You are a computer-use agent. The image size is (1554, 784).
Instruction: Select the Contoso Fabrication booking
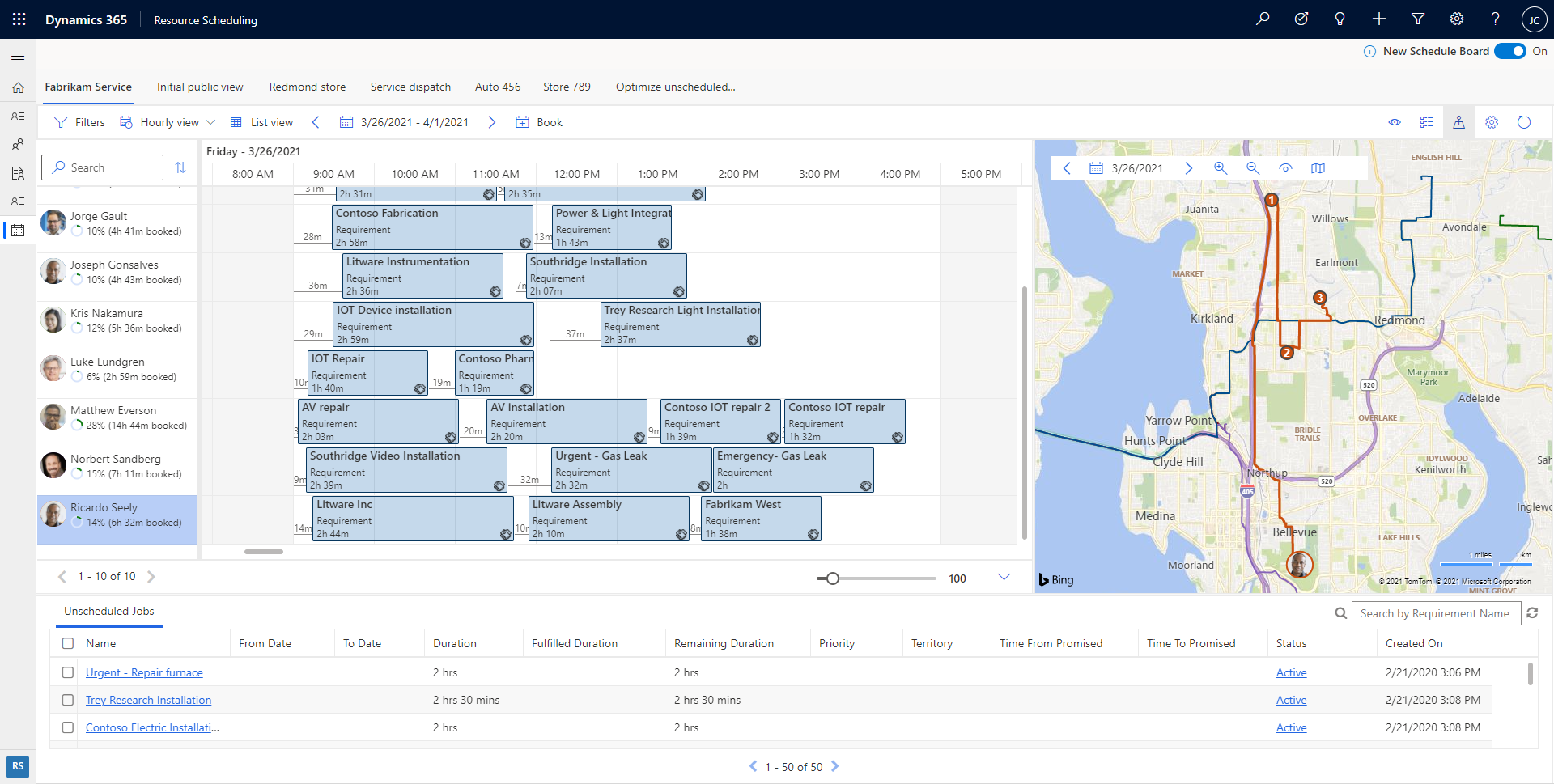click(432, 227)
